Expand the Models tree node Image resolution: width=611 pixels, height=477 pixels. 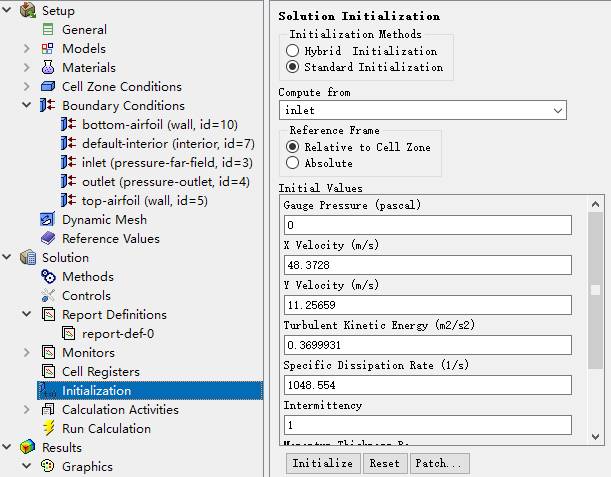(26, 49)
